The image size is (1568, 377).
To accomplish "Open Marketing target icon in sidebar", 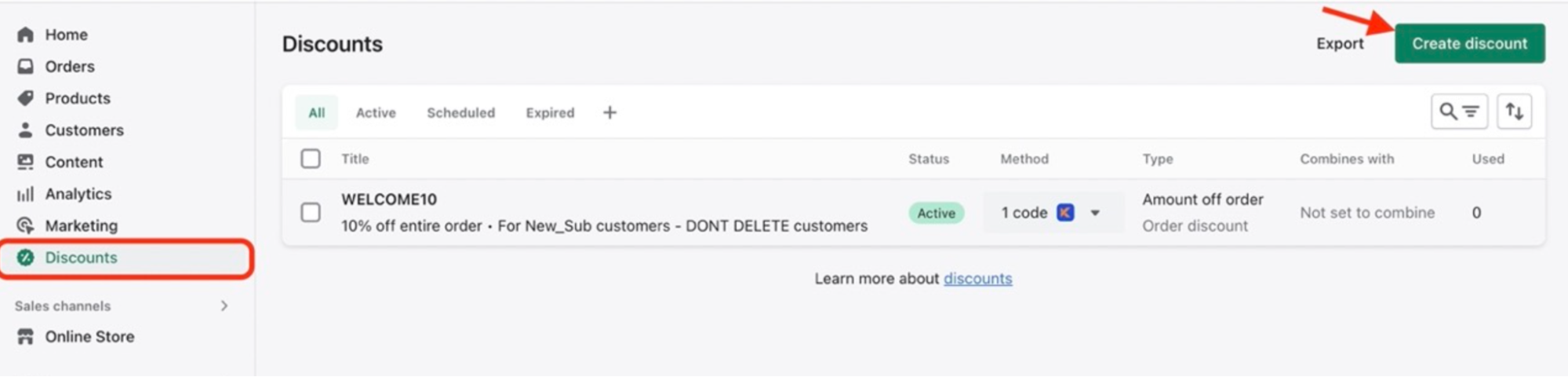I will 26,225.
